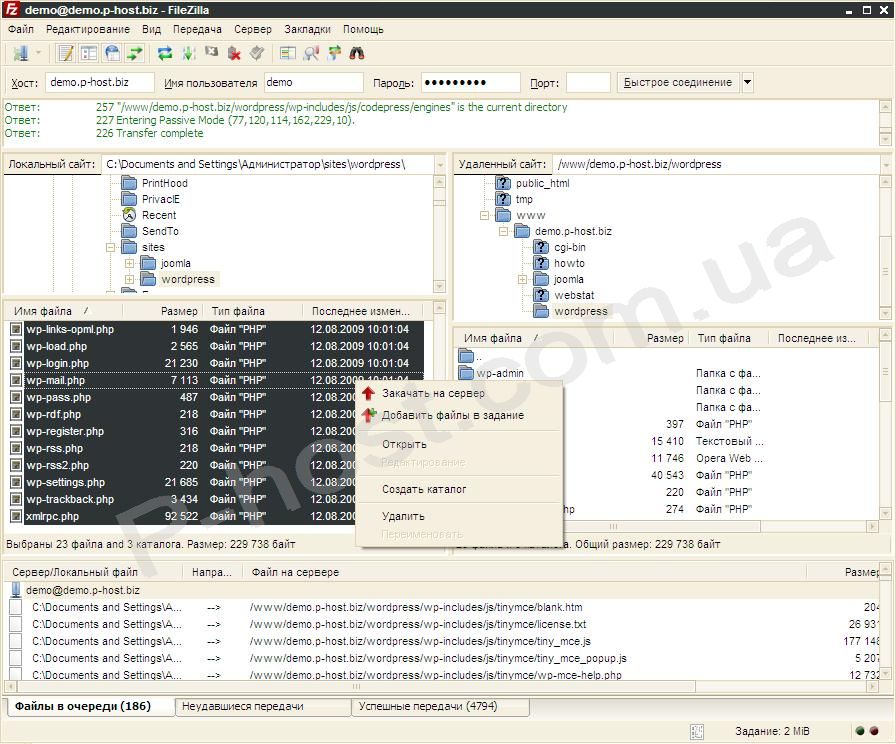Open file search with binoculars icon
Screen dimensions: 896x744
click(x=357, y=54)
